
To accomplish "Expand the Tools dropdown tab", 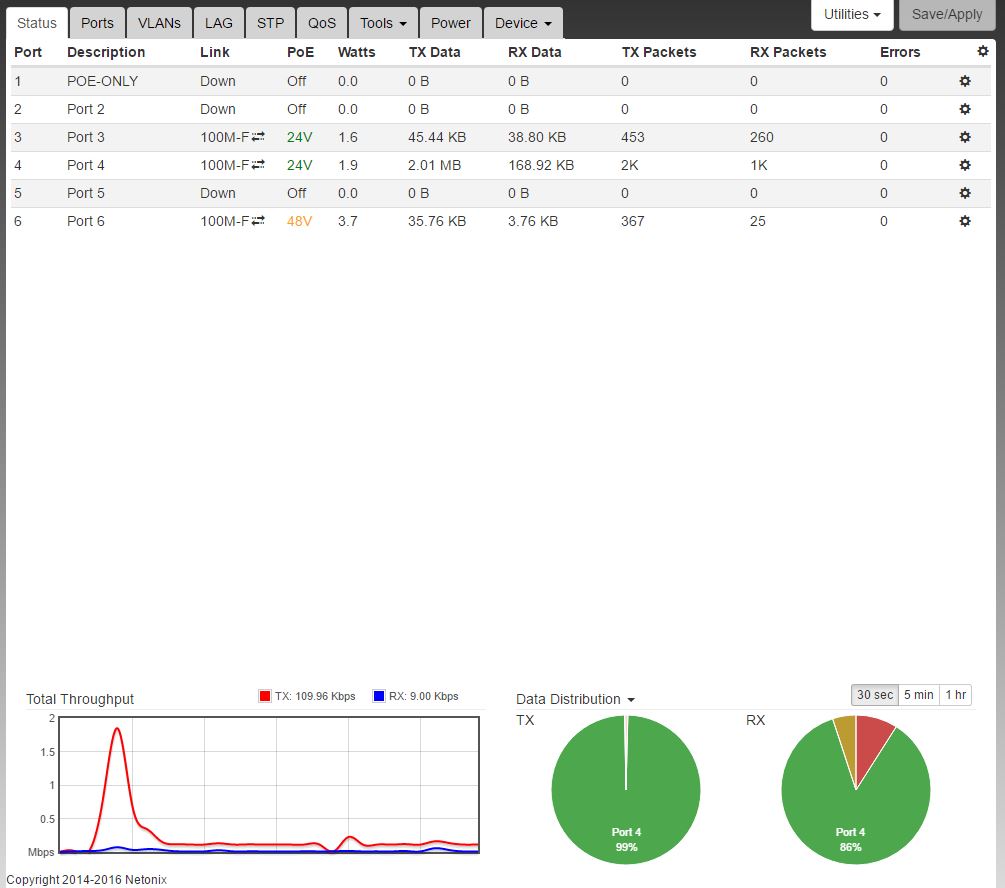I will tap(383, 23).
